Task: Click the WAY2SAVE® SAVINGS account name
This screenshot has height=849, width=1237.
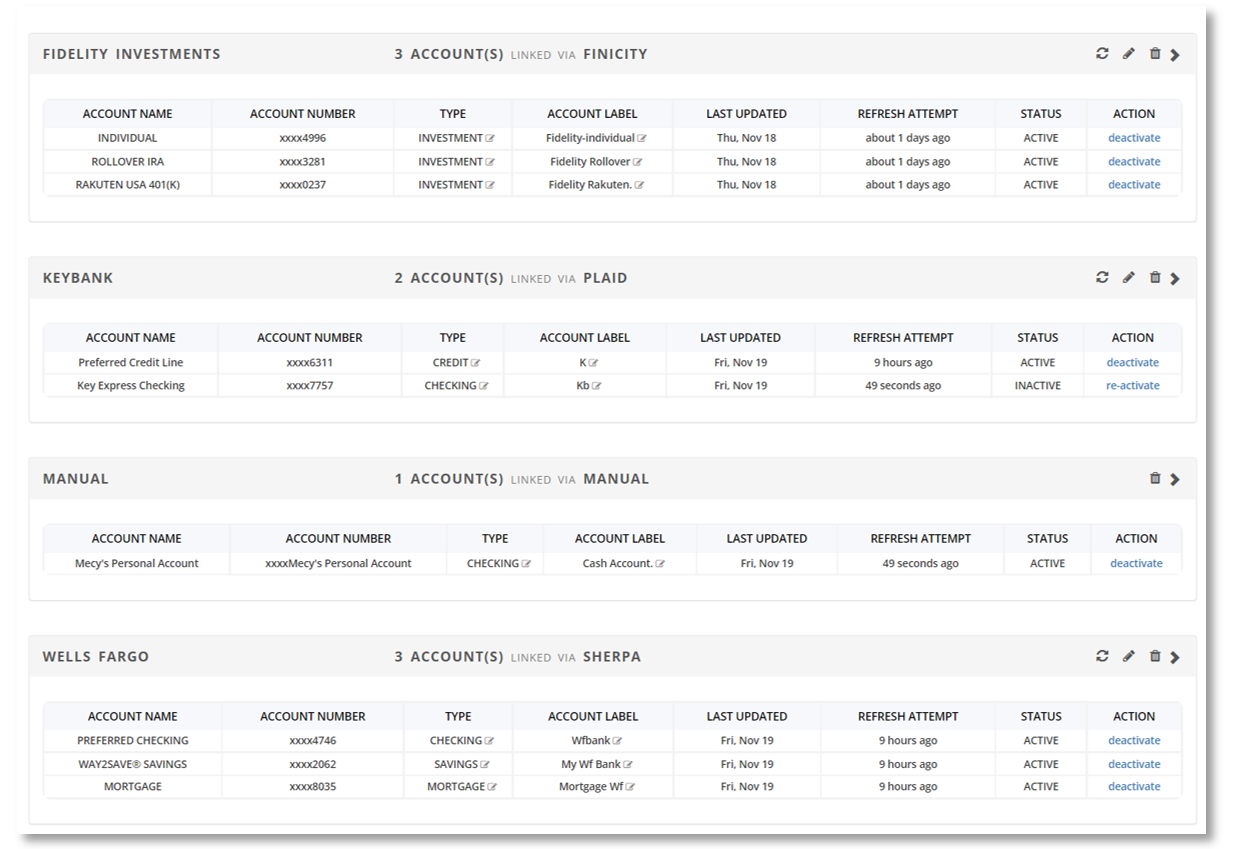Action: pyautogui.click(x=133, y=764)
